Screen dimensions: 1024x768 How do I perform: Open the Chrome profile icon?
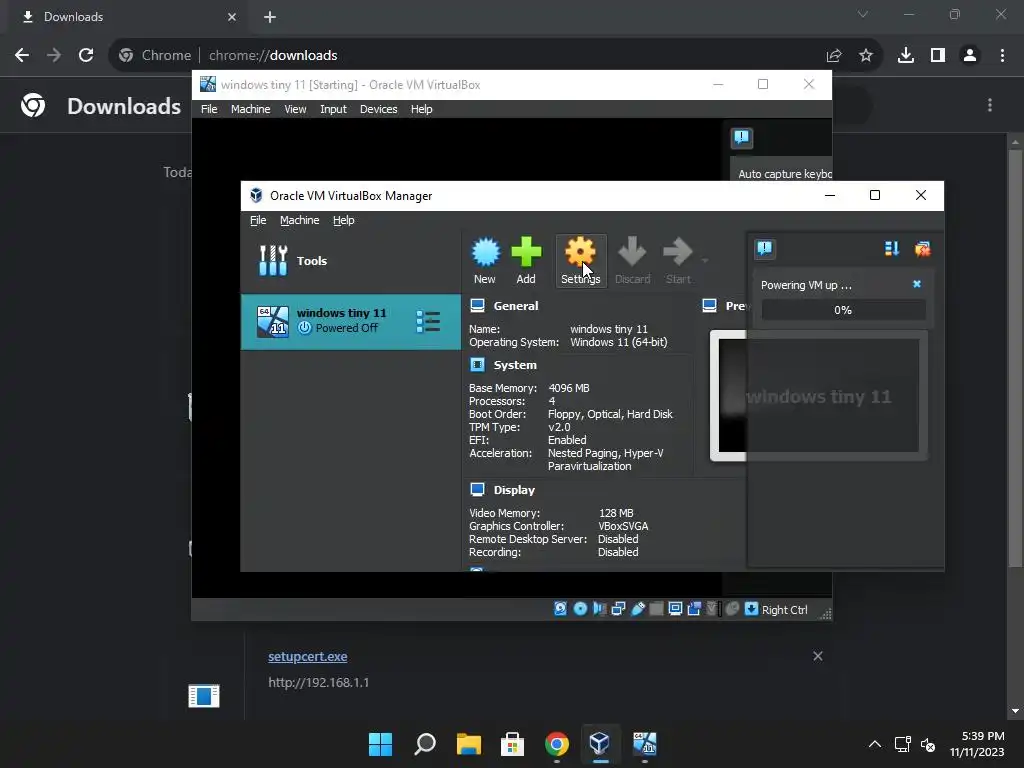(x=970, y=56)
